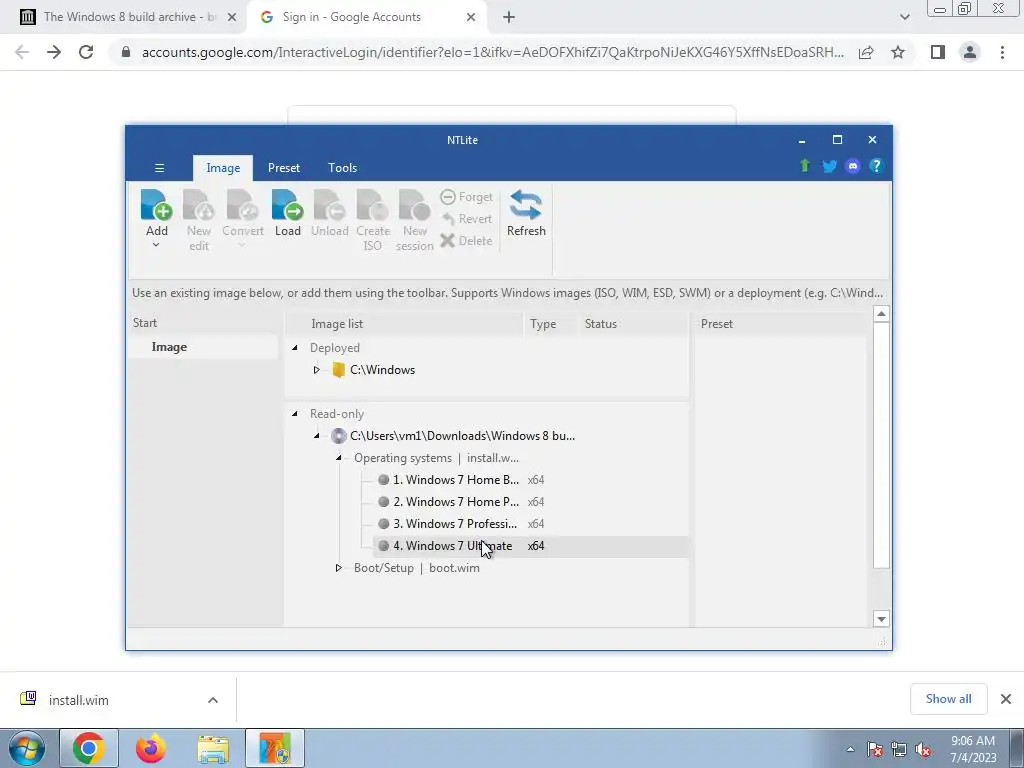
Task: Click the Delete button
Action: pos(466,240)
